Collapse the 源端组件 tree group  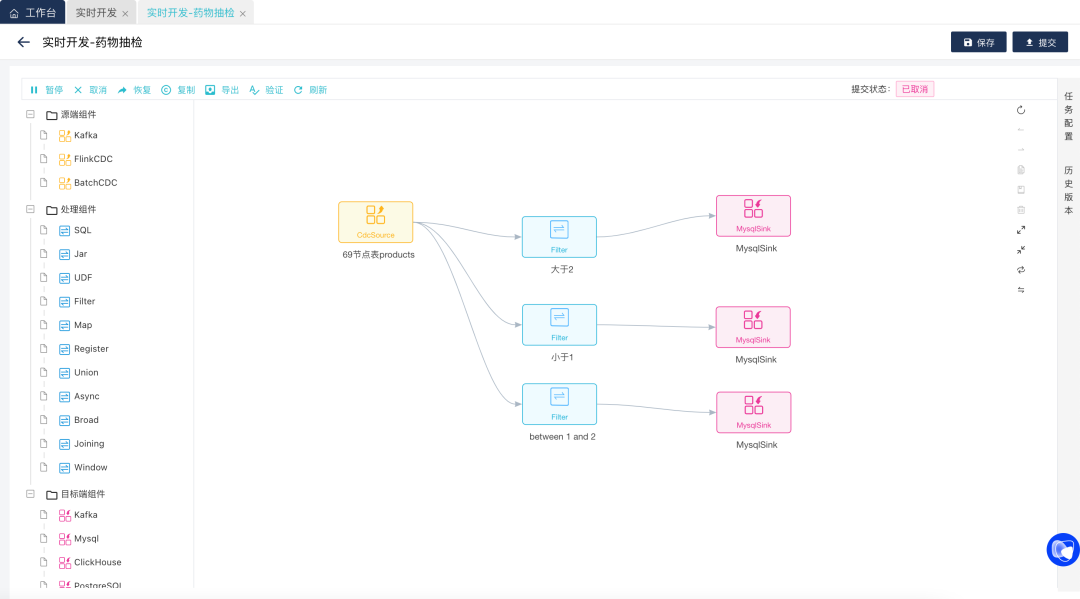click(x=31, y=114)
